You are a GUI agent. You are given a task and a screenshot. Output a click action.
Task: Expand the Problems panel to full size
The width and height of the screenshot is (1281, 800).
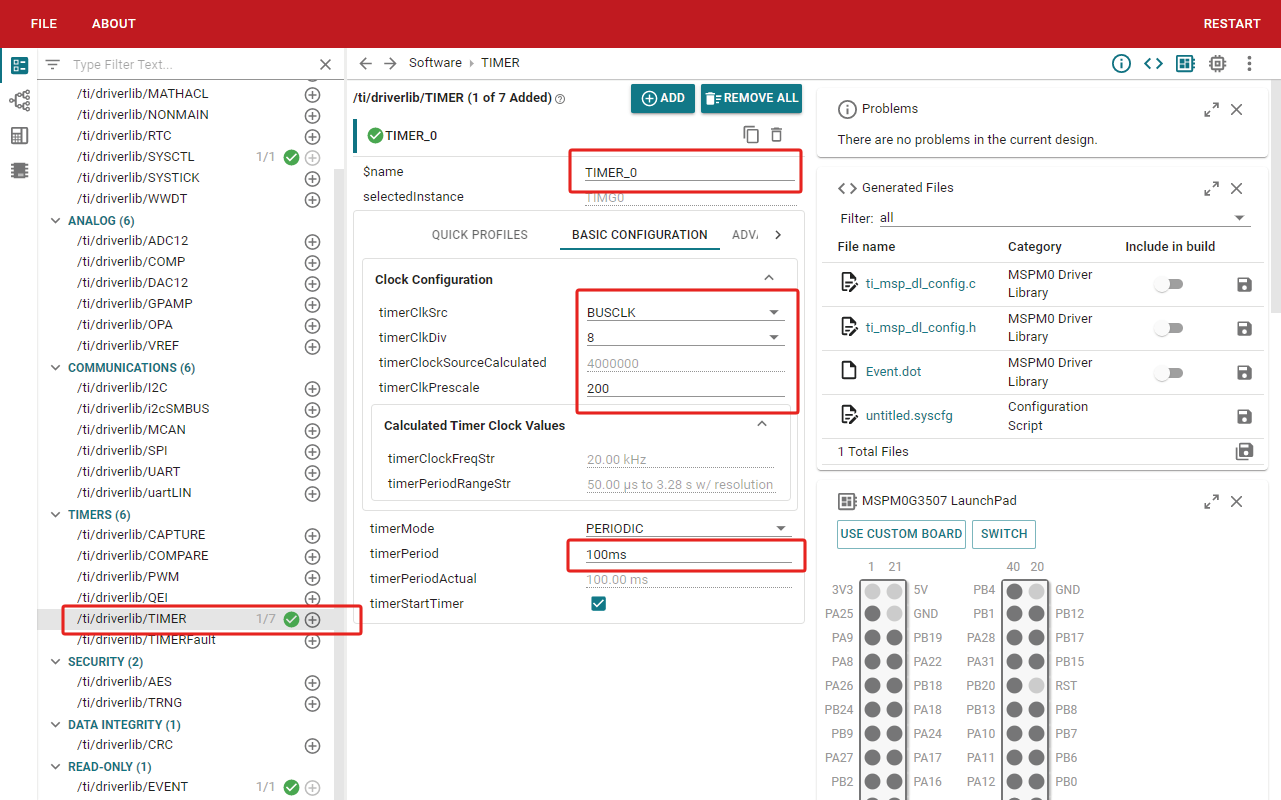1211,109
